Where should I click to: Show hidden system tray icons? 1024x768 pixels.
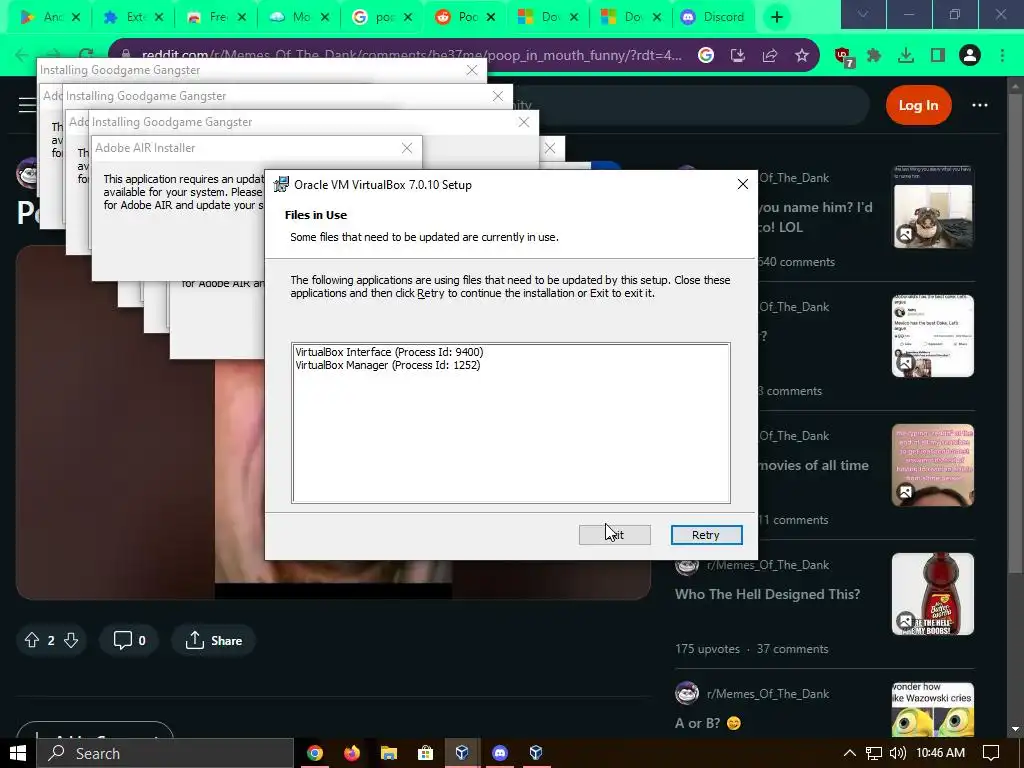pyautogui.click(x=850, y=753)
